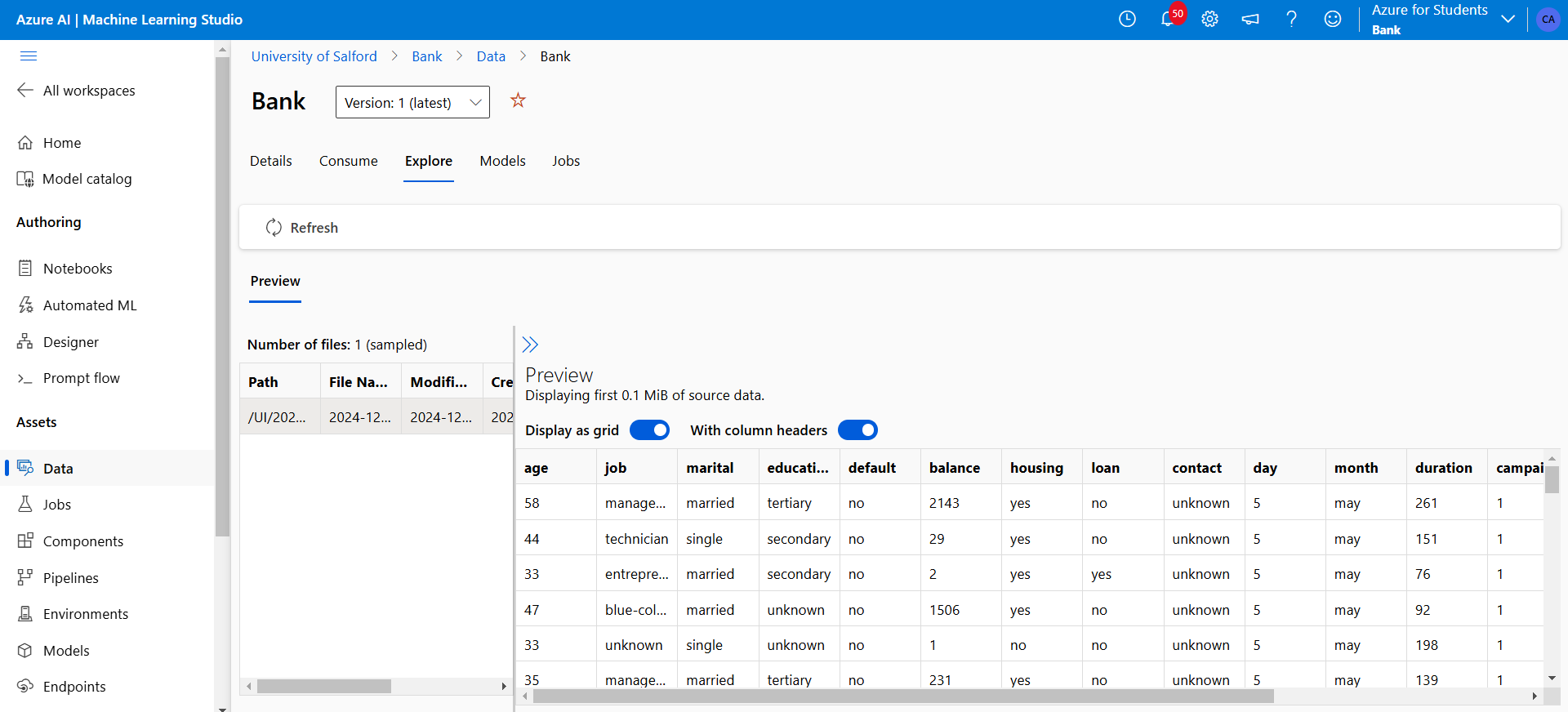Switch to the Consume tab
Image resolution: width=1568 pixels, height=712 pixels.
(x=349, y=161)
